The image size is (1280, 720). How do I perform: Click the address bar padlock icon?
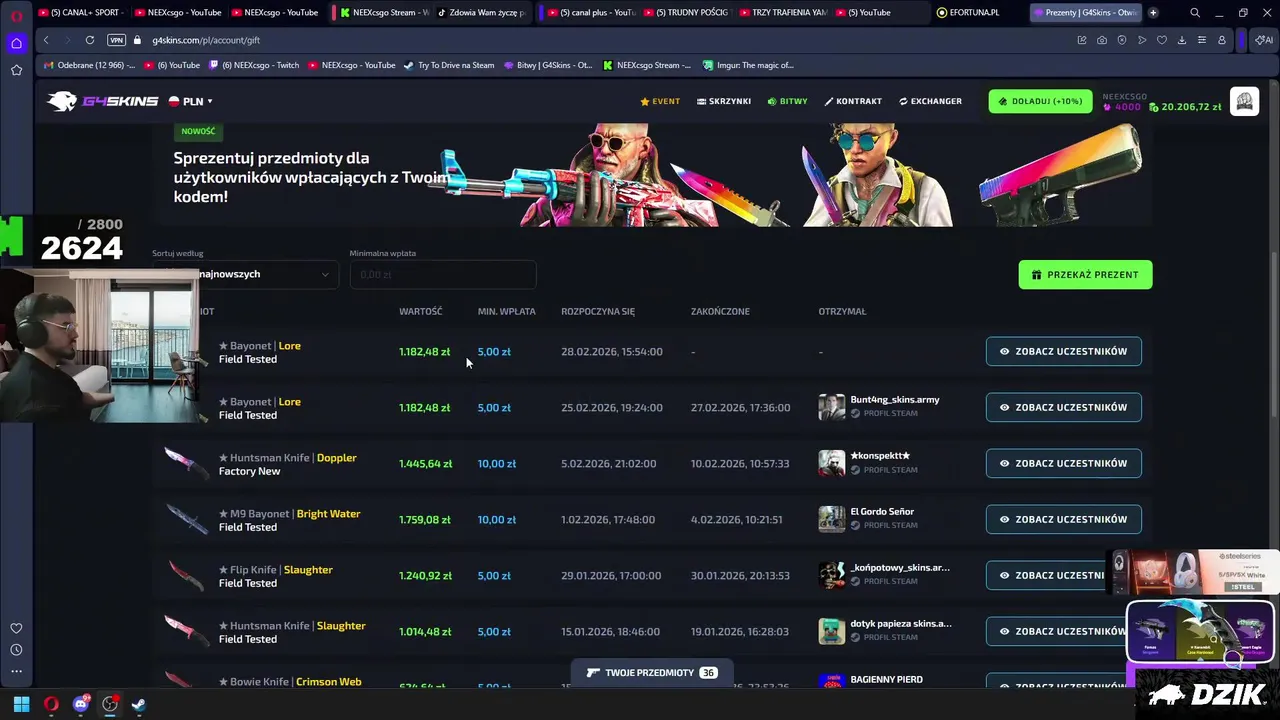pyautogui.click(x=138, y=40)
